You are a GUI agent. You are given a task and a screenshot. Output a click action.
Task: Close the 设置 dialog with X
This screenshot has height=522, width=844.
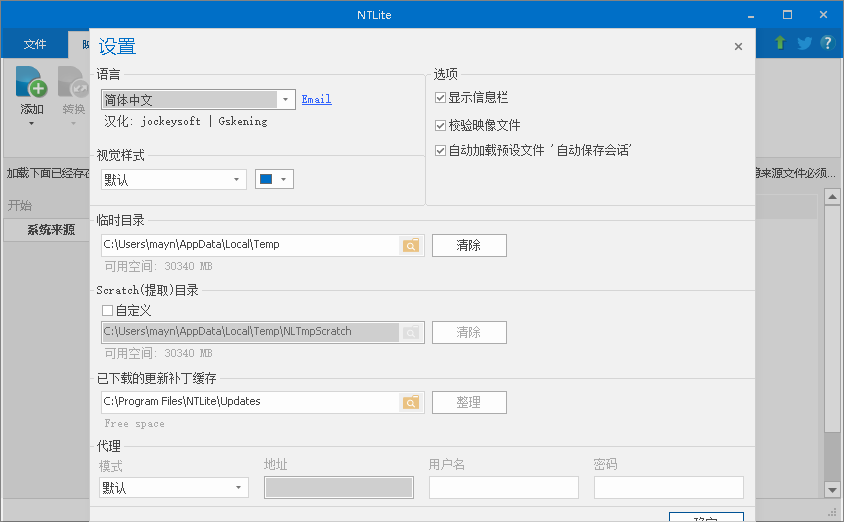click(738, 46)
